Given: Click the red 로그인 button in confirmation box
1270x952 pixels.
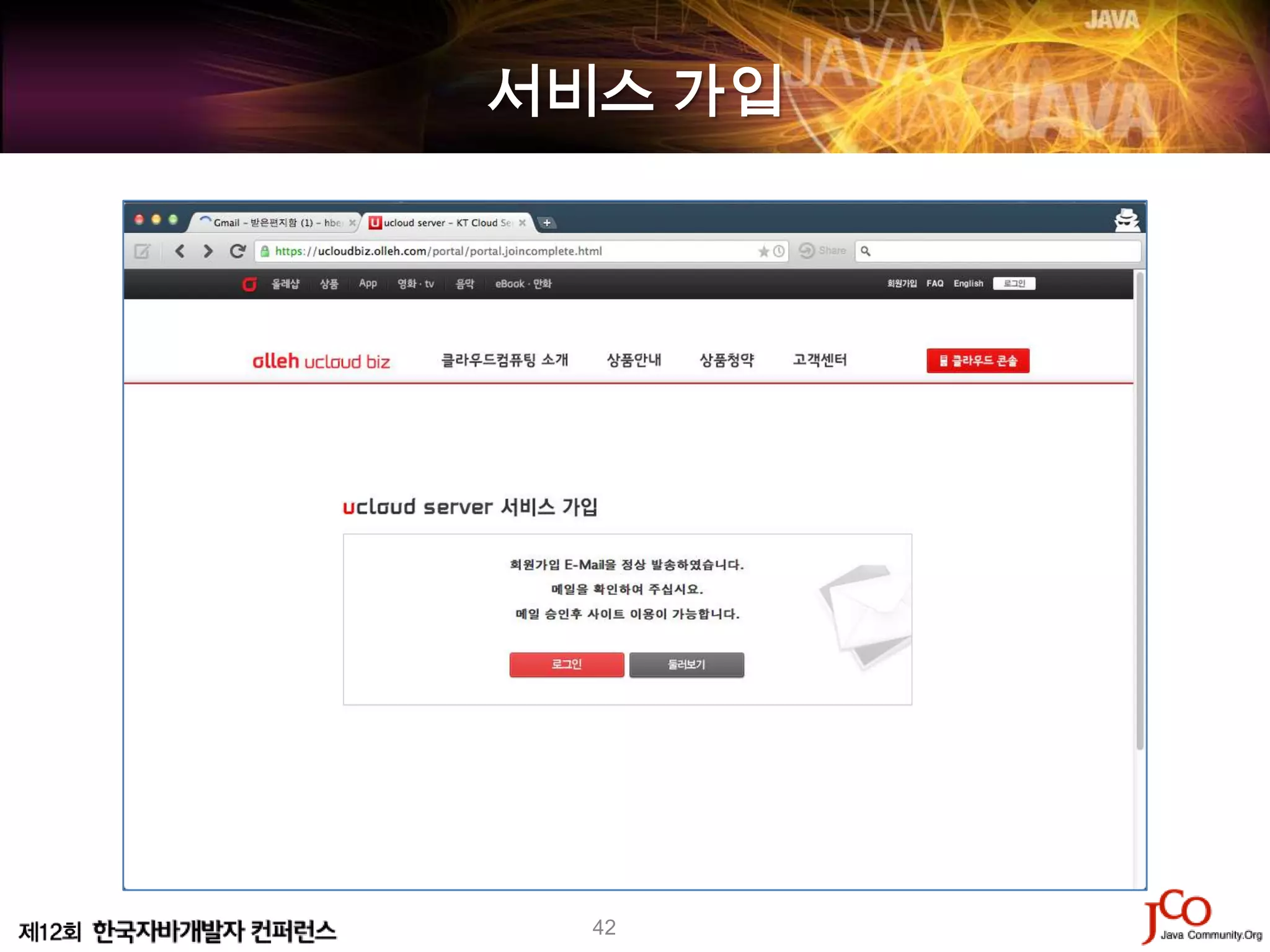Looking at the screenshot, I should coord(567,664).
